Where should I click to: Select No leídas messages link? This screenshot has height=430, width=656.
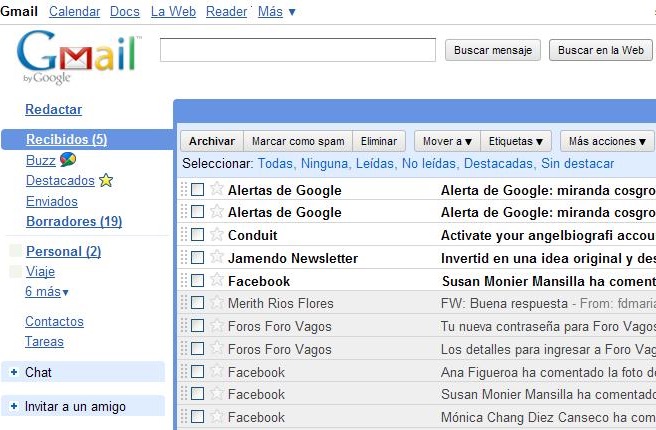pos(430,164)
